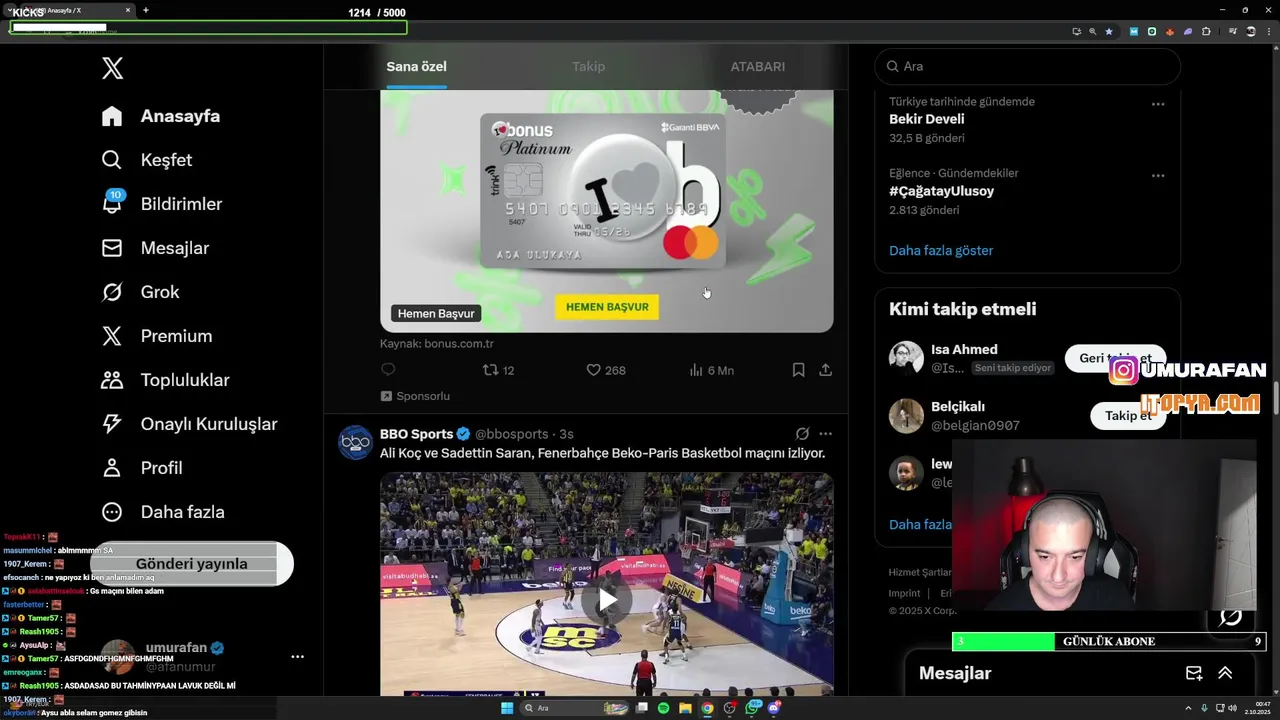Open the Hizmet Şartları footer link
Screen dimensions: 1280x720
920,573
